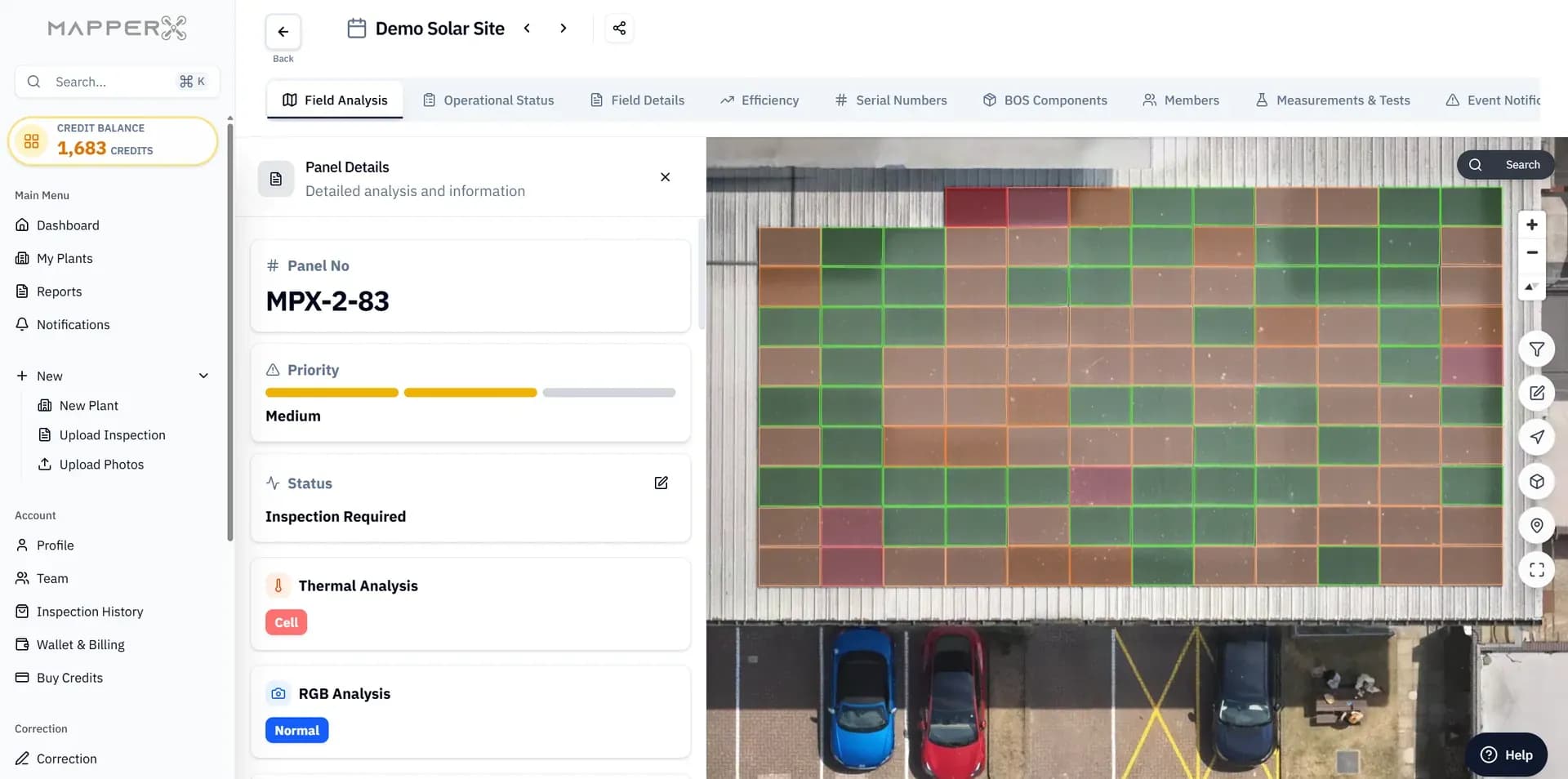Click the navigation arrow map tool
The width and height of the screenshot is (1568, 779).
tap(1537, 437)
